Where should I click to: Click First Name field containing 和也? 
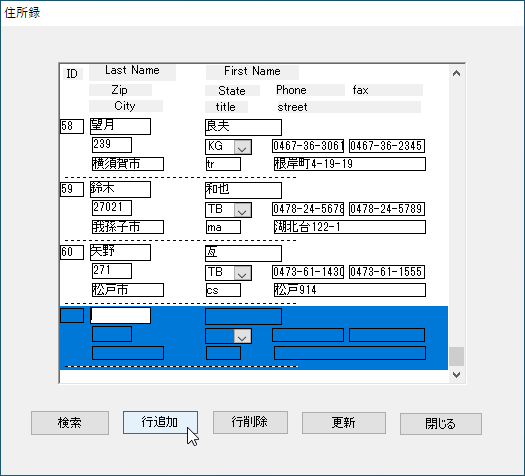point(243,190)
